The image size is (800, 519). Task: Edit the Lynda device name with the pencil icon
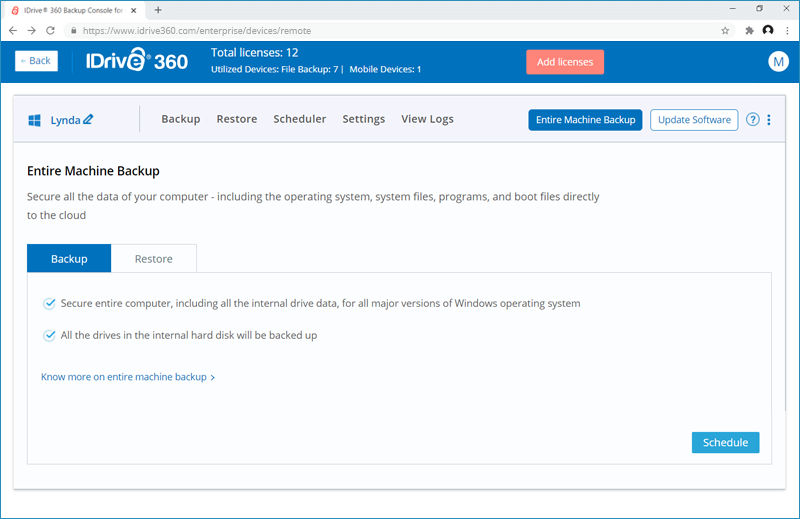[x=88, y=119]
